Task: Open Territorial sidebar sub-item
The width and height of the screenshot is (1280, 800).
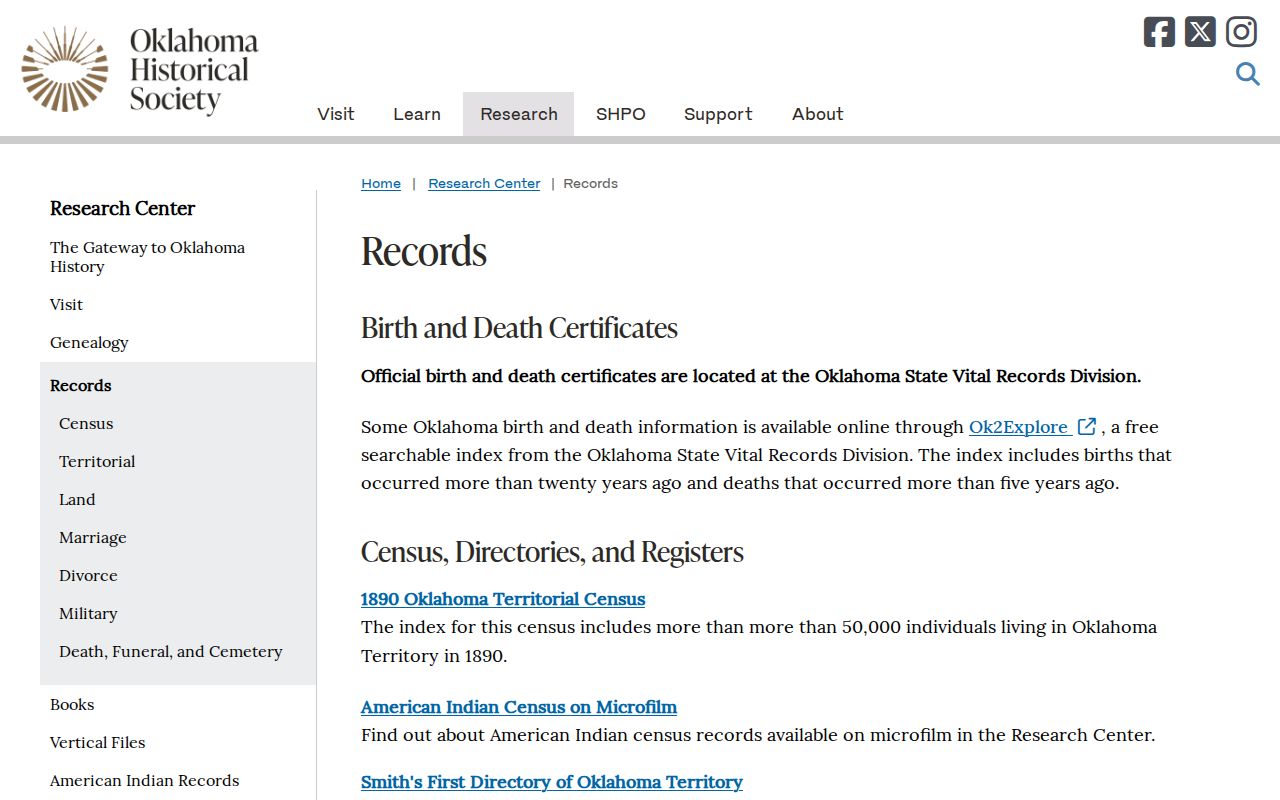Action: 97,462
